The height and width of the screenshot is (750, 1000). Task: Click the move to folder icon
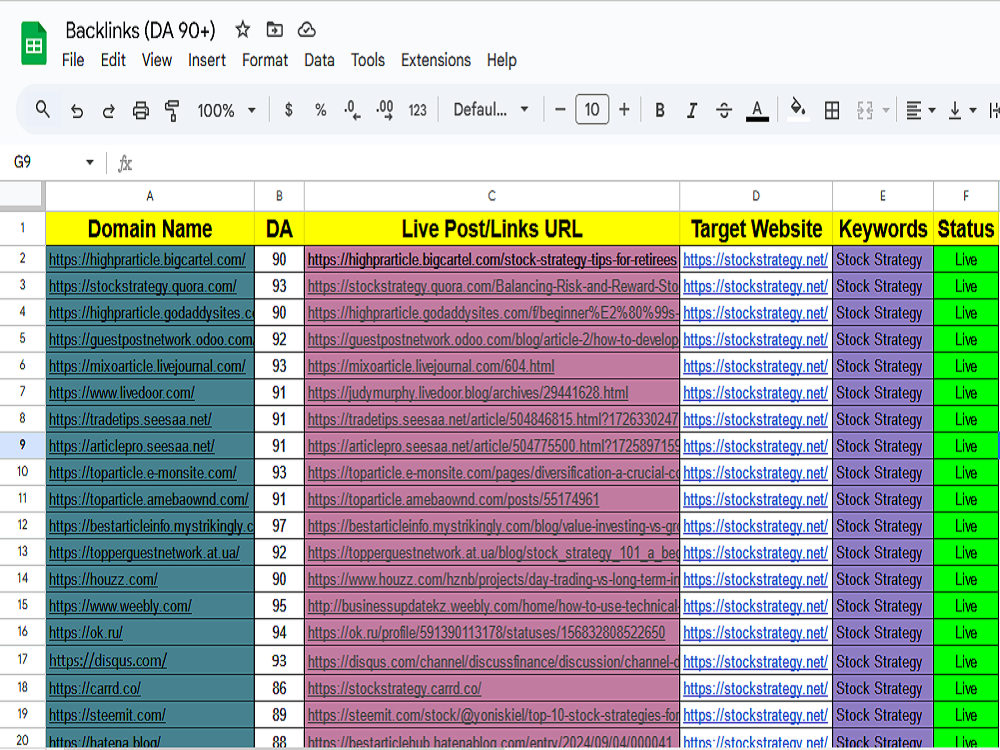pos(275,29)
